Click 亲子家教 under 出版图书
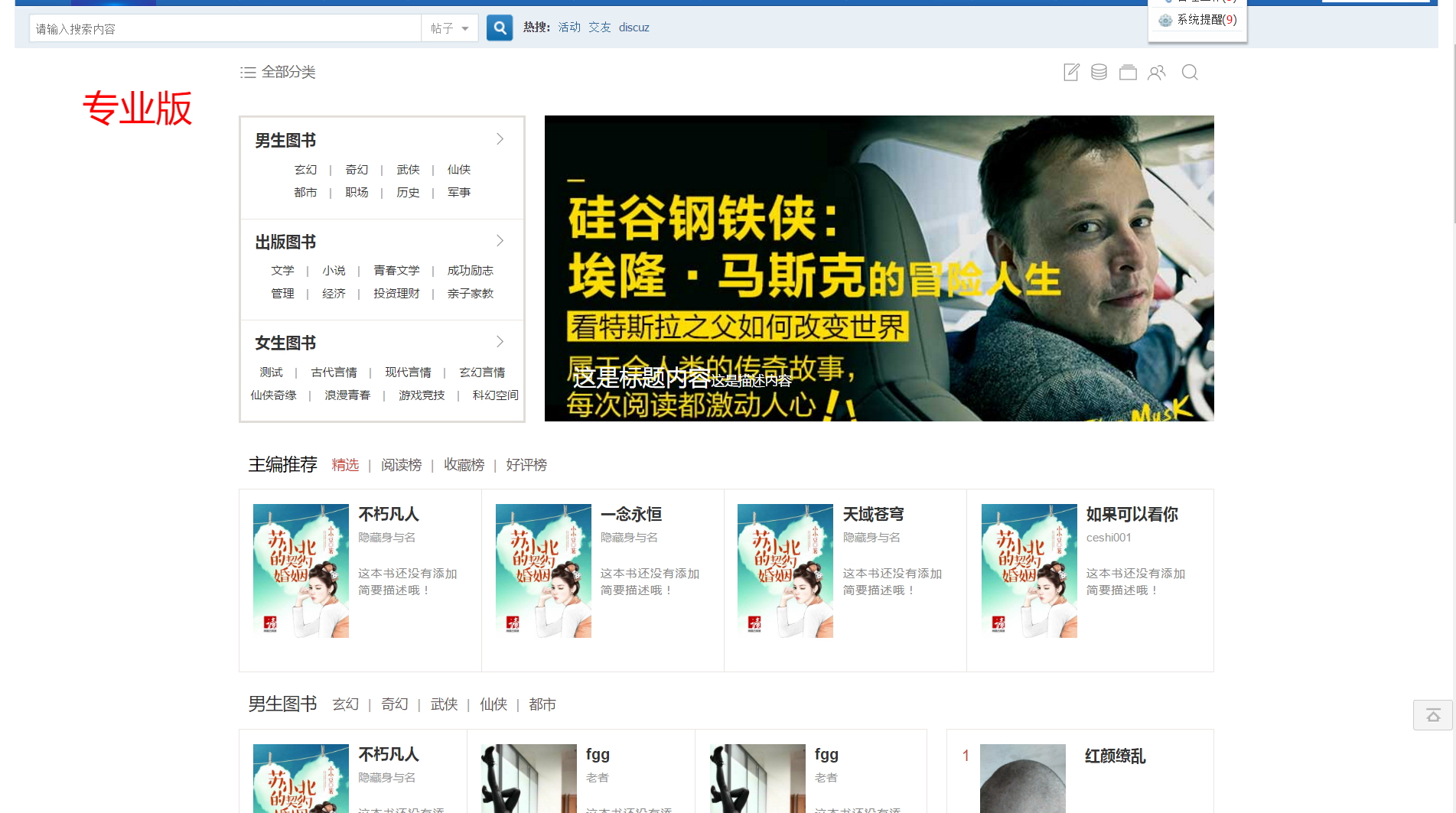 pos(471,294)
